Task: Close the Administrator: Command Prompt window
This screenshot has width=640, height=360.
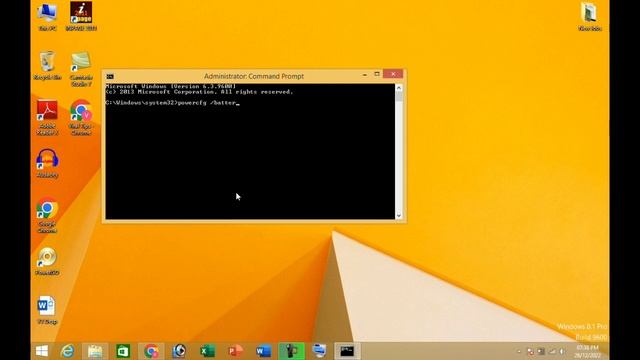Action: pyautogui.click(x=393, y=74)
